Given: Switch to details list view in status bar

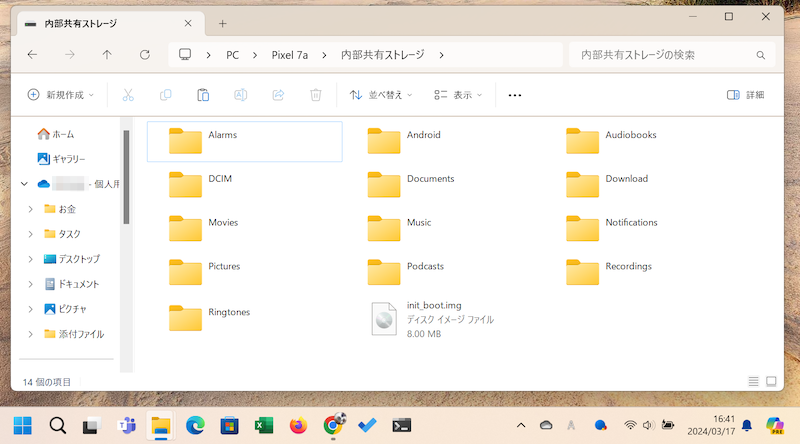Looking at the screenshot, I should pos(753,381).
